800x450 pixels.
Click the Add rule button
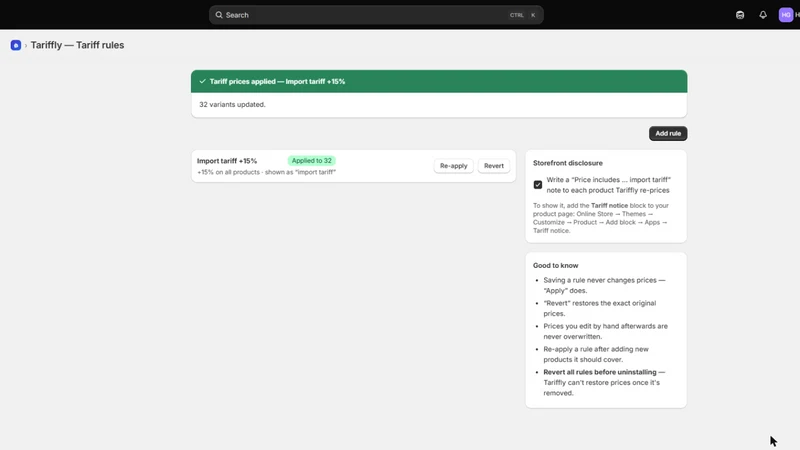pos(668,133)
